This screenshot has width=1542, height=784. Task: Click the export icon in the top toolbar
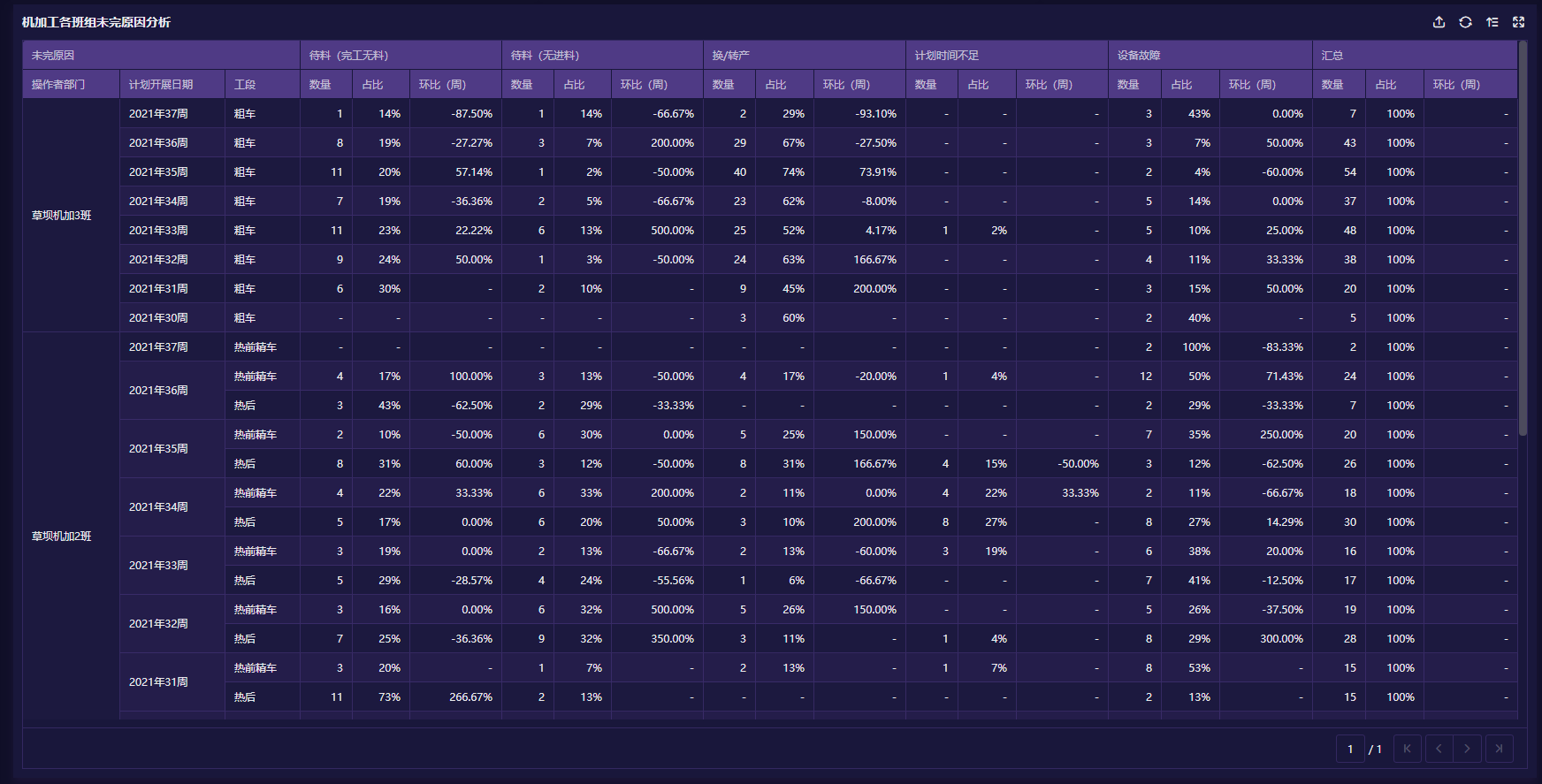pyautogui.click(x=1439, y=22)
